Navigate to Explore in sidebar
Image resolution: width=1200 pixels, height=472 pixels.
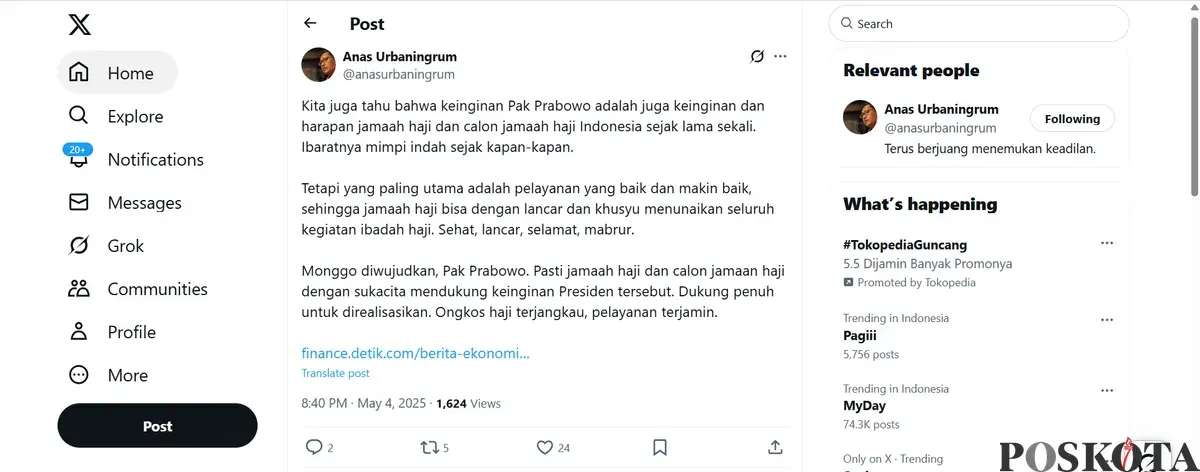(x=135, y=117)
